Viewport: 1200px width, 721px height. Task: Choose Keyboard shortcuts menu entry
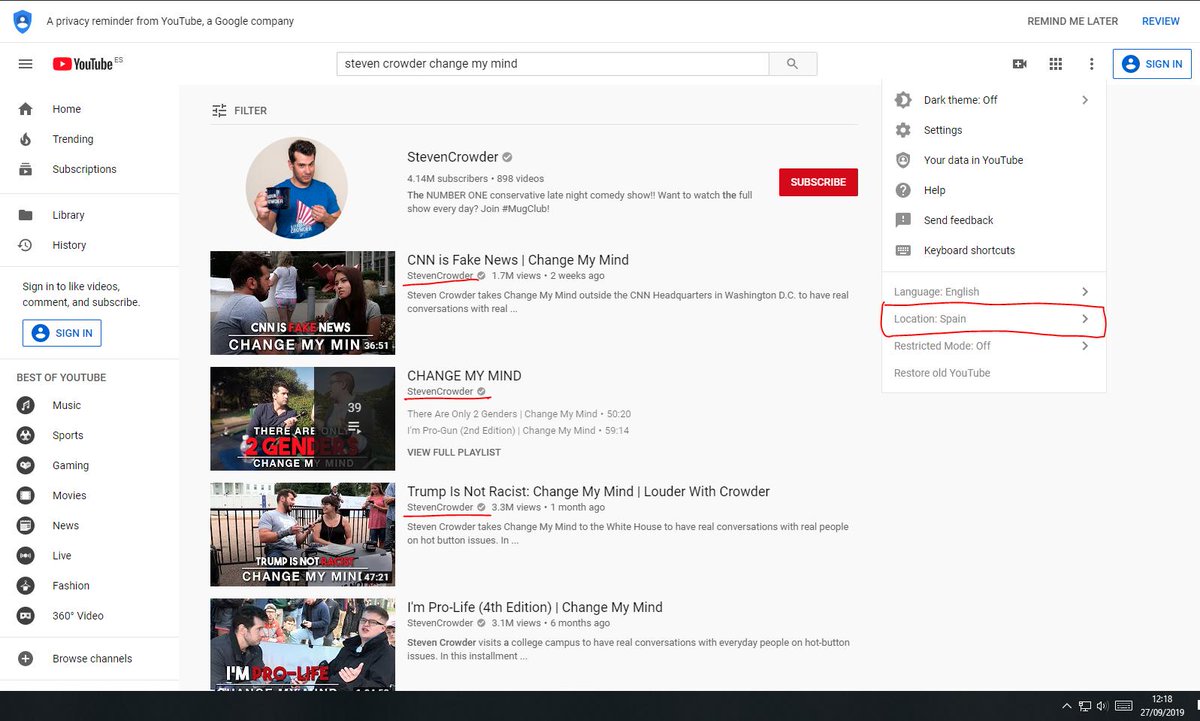pyautogui.click(x=994, y=250)
